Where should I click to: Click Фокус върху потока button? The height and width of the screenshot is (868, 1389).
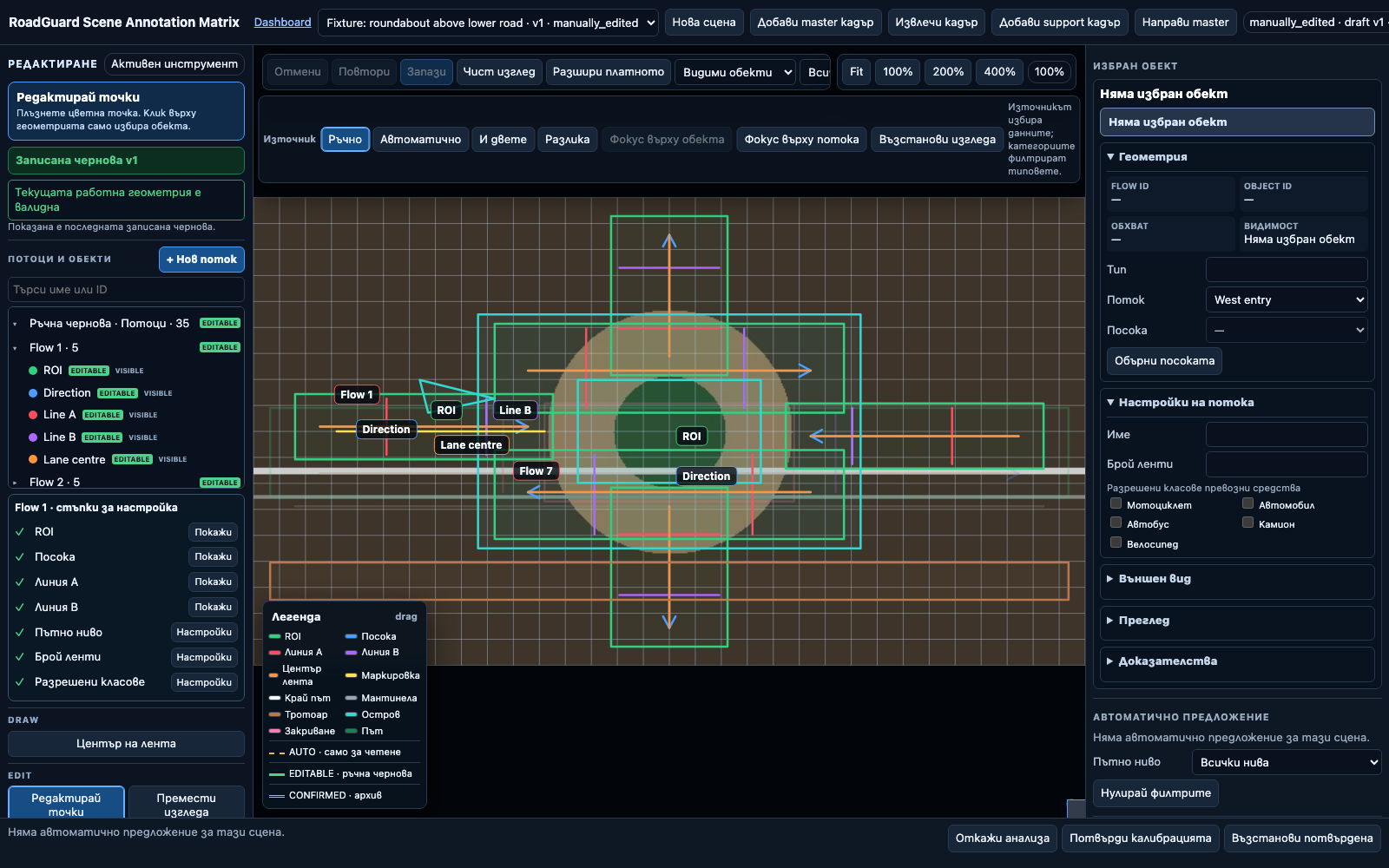(x=801, y=140)
